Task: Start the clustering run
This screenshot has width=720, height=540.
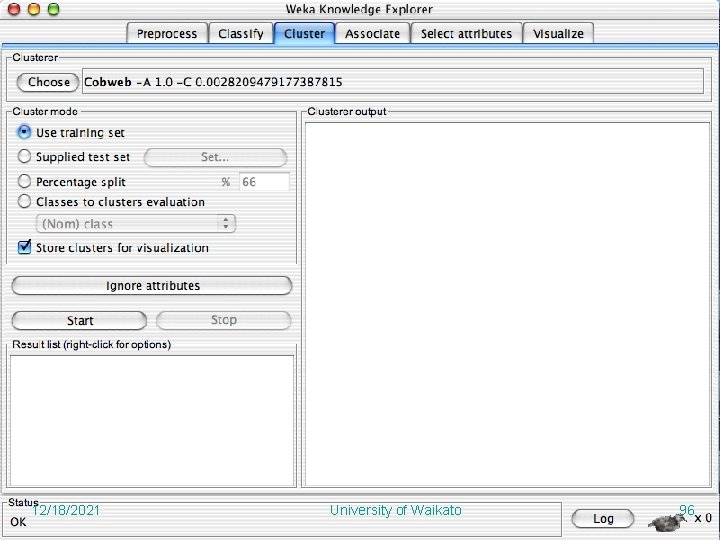Action: pyautogui.click(x=79, y=321)
